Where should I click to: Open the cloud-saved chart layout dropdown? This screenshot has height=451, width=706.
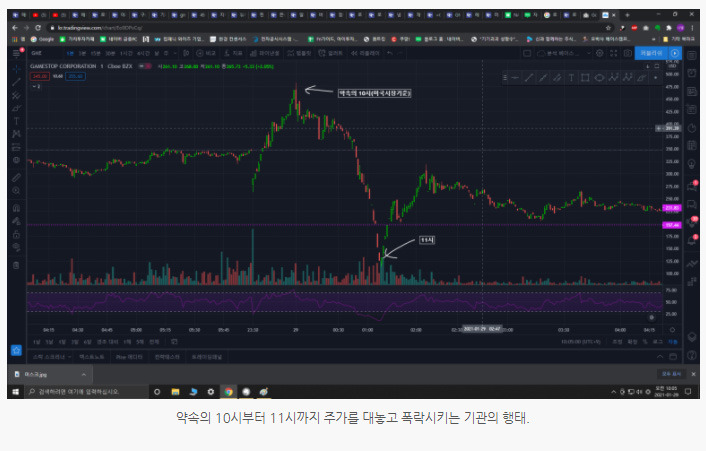563,53
